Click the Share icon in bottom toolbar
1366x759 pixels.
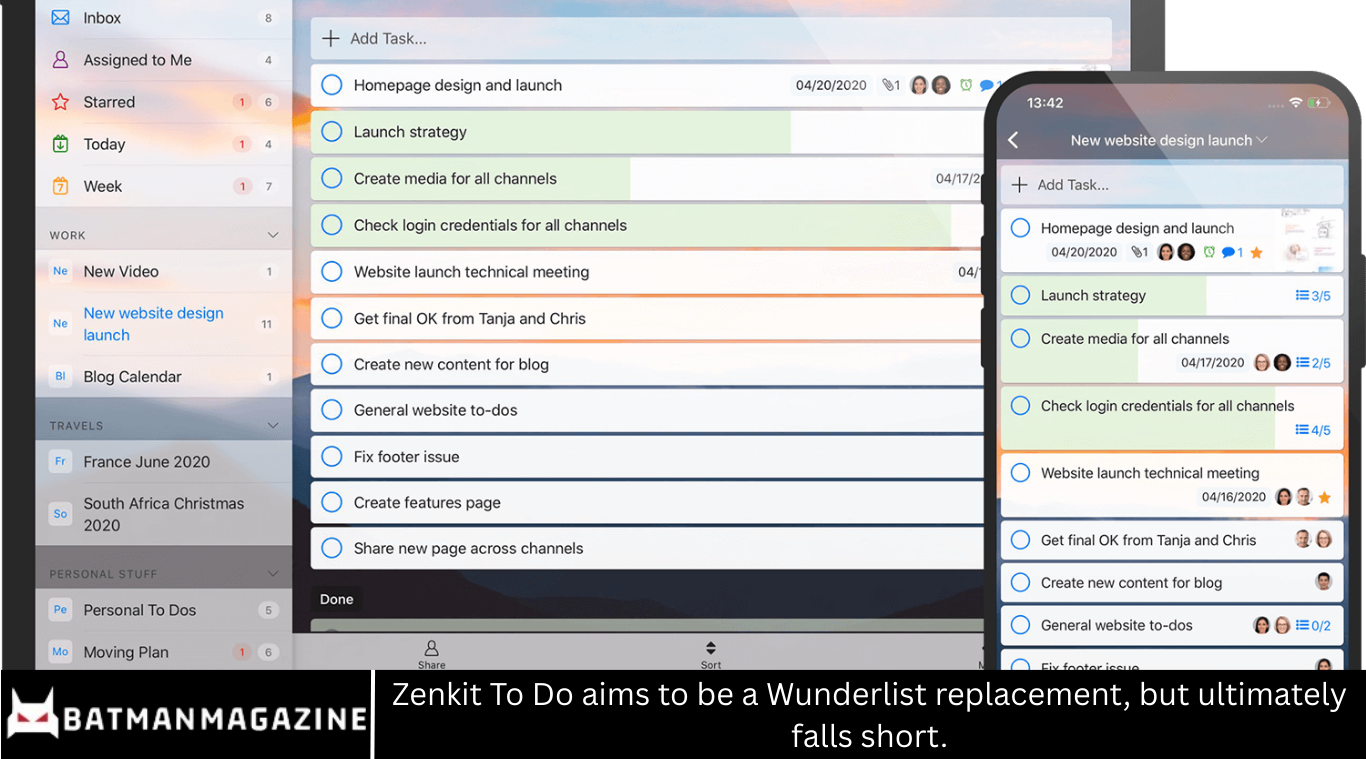(431, 649)
